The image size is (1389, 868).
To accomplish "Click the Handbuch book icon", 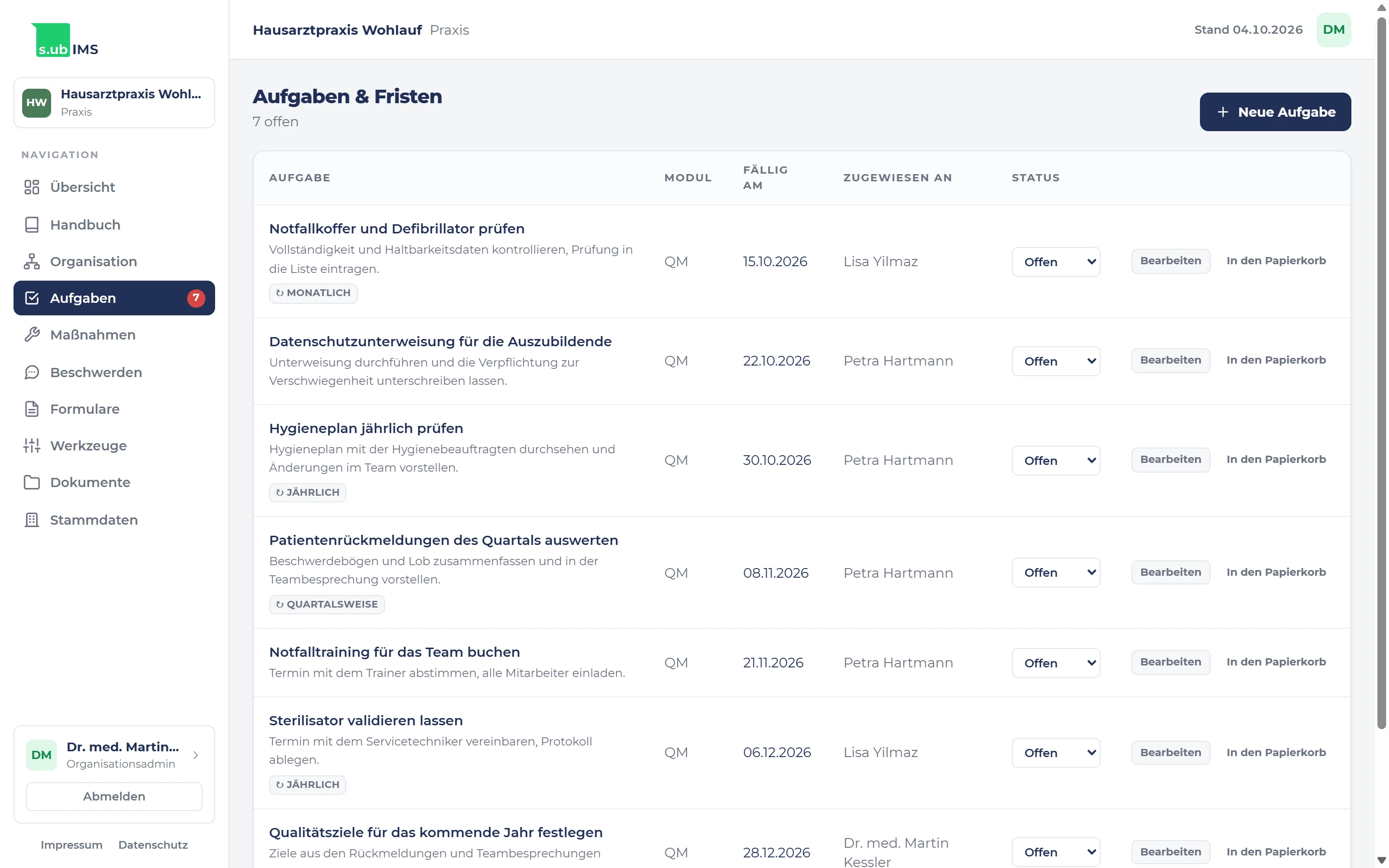I will [31, 224].
